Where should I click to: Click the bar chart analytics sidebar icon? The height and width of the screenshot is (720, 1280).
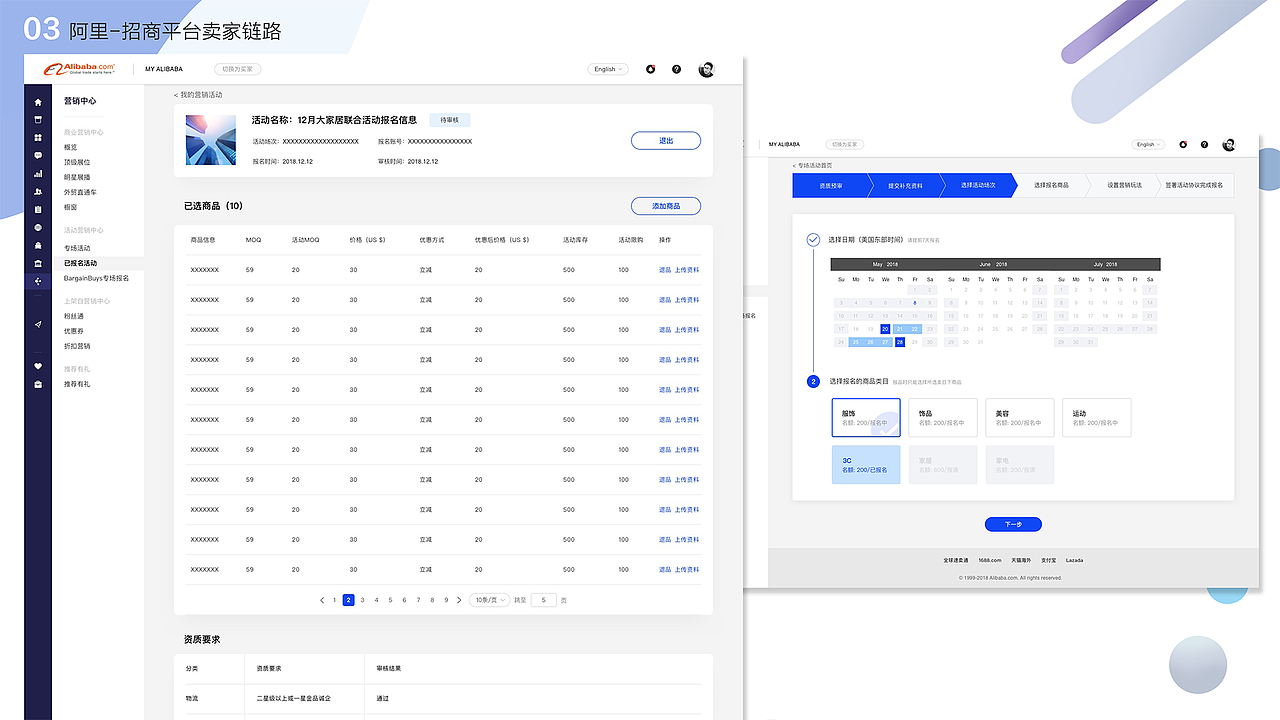(x=38, y=174)
